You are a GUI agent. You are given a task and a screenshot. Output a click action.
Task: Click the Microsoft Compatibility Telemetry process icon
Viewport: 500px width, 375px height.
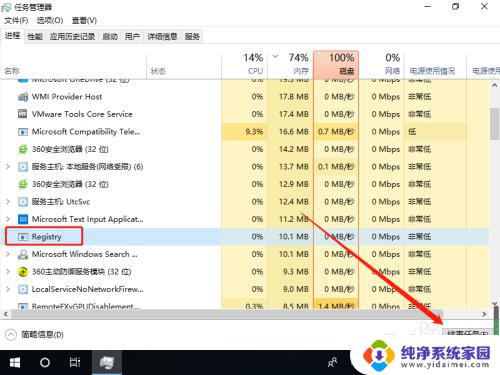pos(23,132)
